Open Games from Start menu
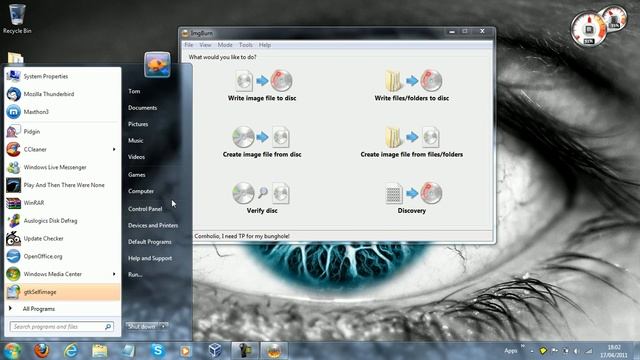Viewport: 640px width, 360px height. tap(137, 175)
